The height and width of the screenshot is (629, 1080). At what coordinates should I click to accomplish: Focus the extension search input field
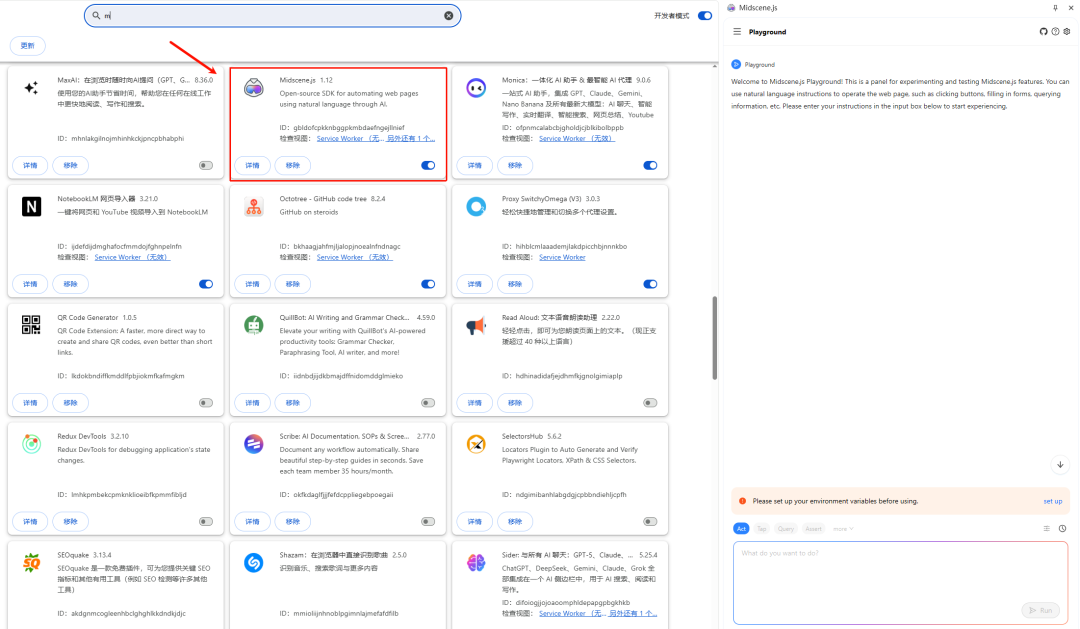(273, 15)
